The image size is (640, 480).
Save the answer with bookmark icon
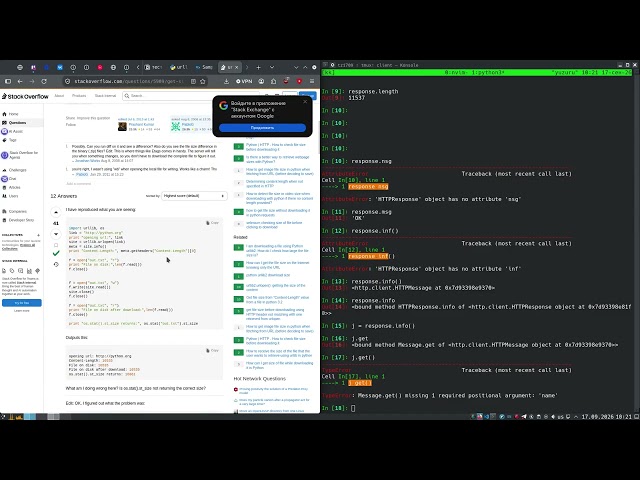point(56,245)
